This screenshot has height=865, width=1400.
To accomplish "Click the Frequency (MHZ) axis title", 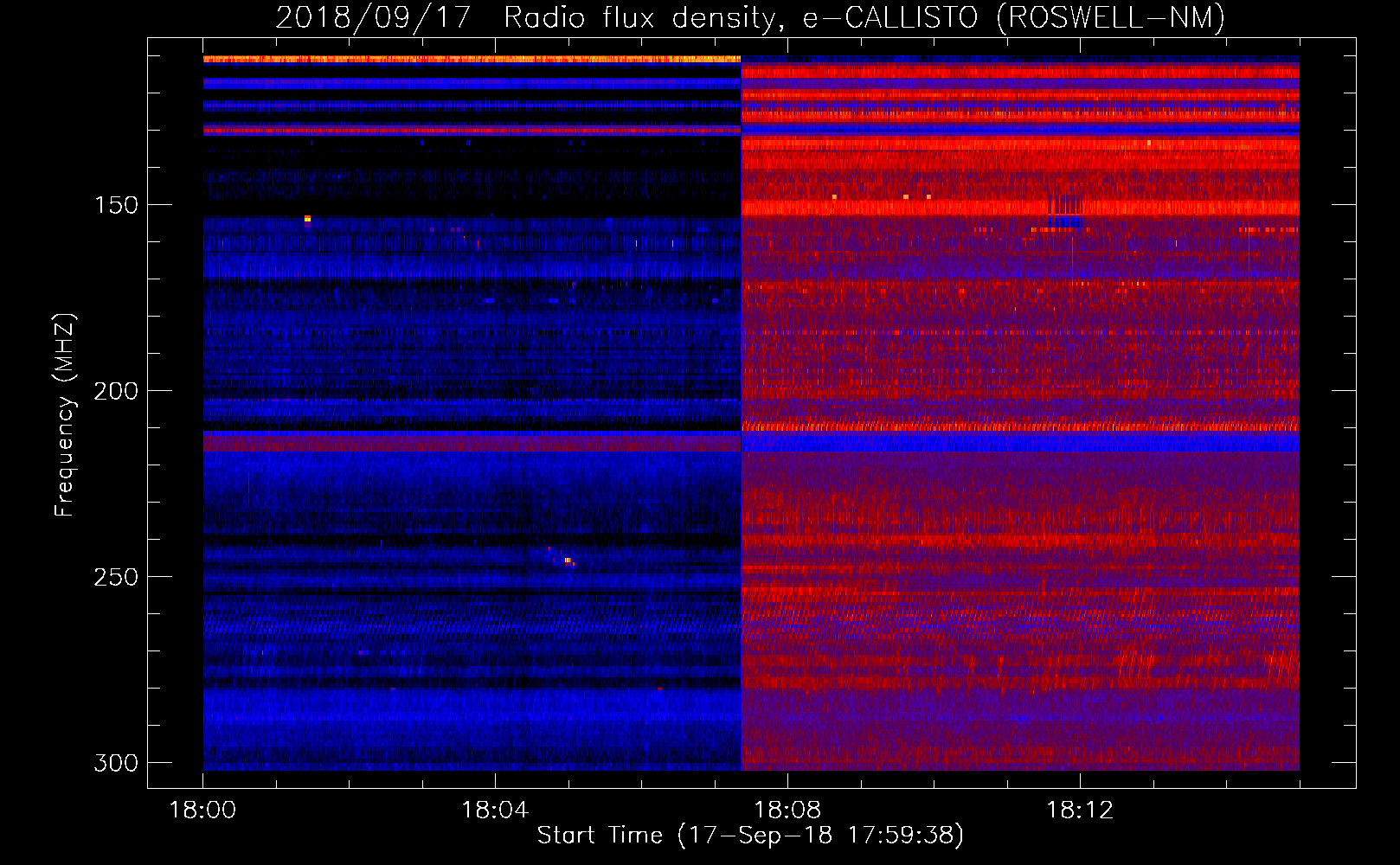I will pos(65,415).
